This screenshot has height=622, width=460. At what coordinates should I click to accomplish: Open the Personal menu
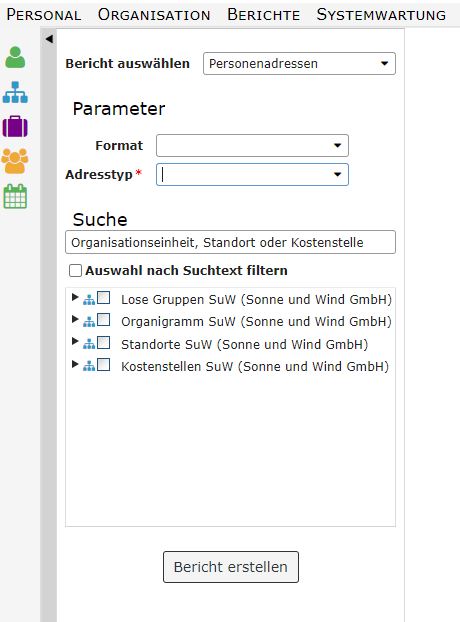(44, 15)
